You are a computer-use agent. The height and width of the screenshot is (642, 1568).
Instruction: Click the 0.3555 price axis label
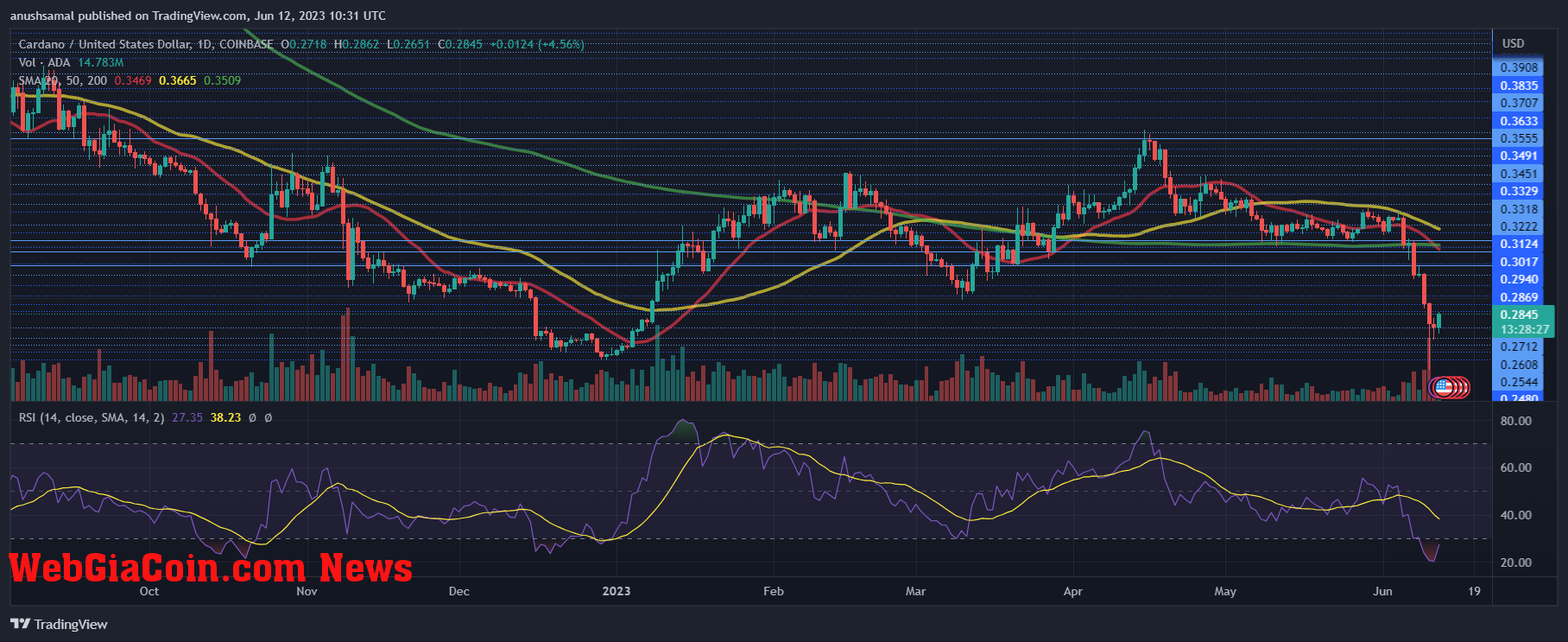pos(1519,138)
